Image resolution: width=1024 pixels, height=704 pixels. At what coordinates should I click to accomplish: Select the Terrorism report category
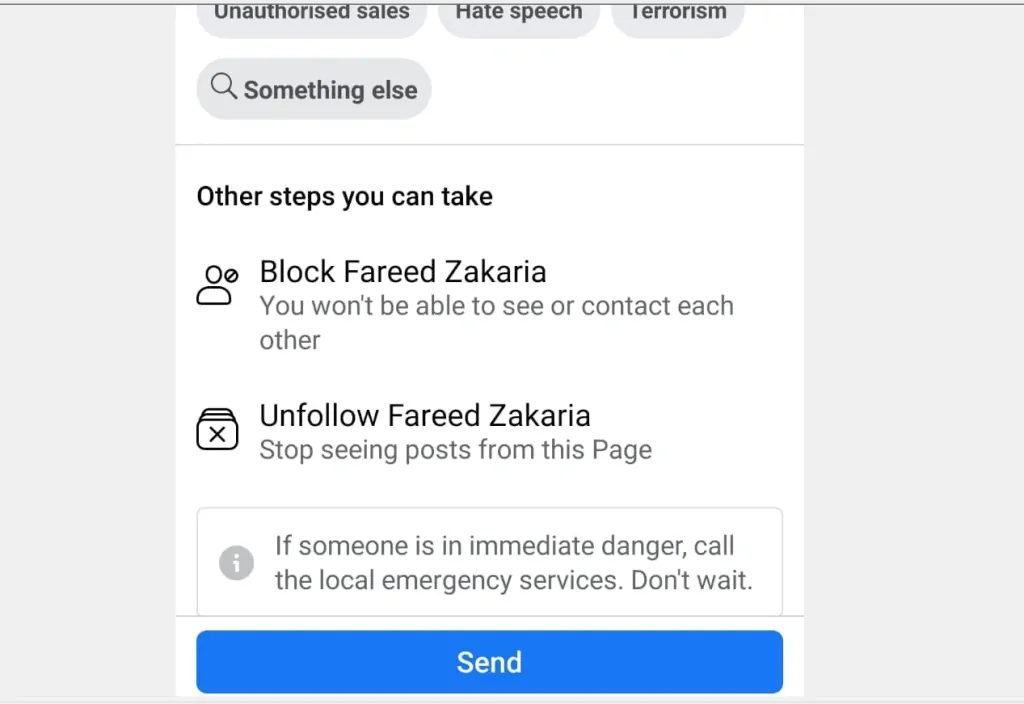point(677,12)
